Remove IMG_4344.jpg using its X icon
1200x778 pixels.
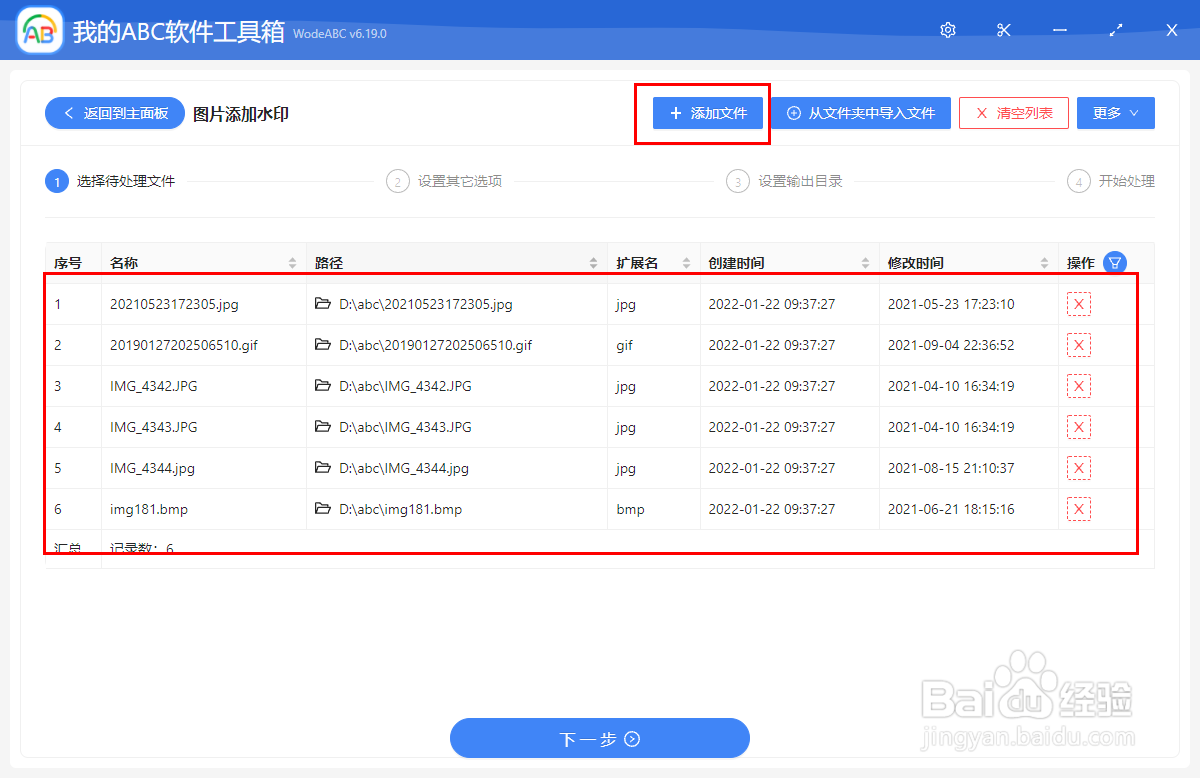click(x=1079, y=468)
